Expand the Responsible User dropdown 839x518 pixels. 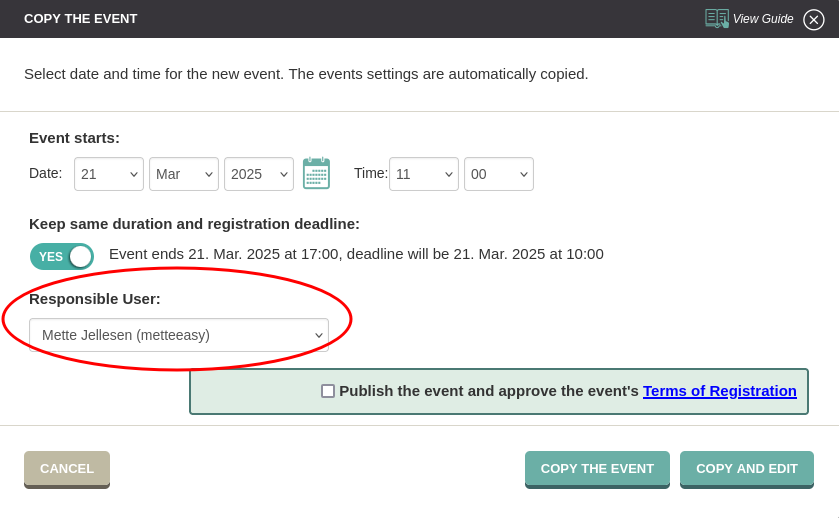pyautogui.click(x=179, y=335)
